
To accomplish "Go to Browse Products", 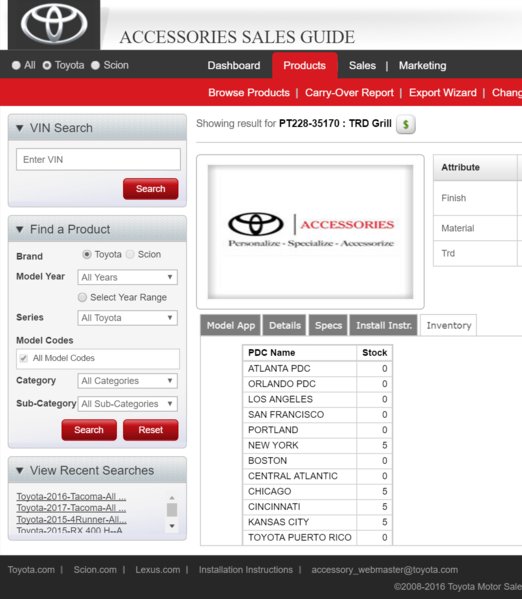I will click(x=249, y=93).
